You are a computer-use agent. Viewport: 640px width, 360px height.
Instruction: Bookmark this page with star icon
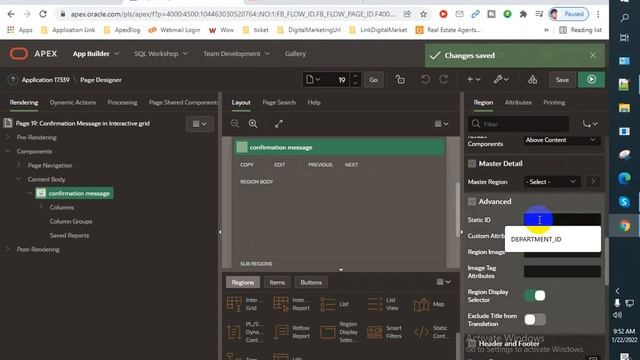(424, 14)
